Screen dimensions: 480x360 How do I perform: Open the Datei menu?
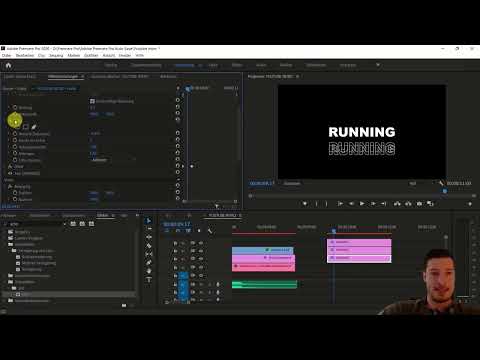6,55
